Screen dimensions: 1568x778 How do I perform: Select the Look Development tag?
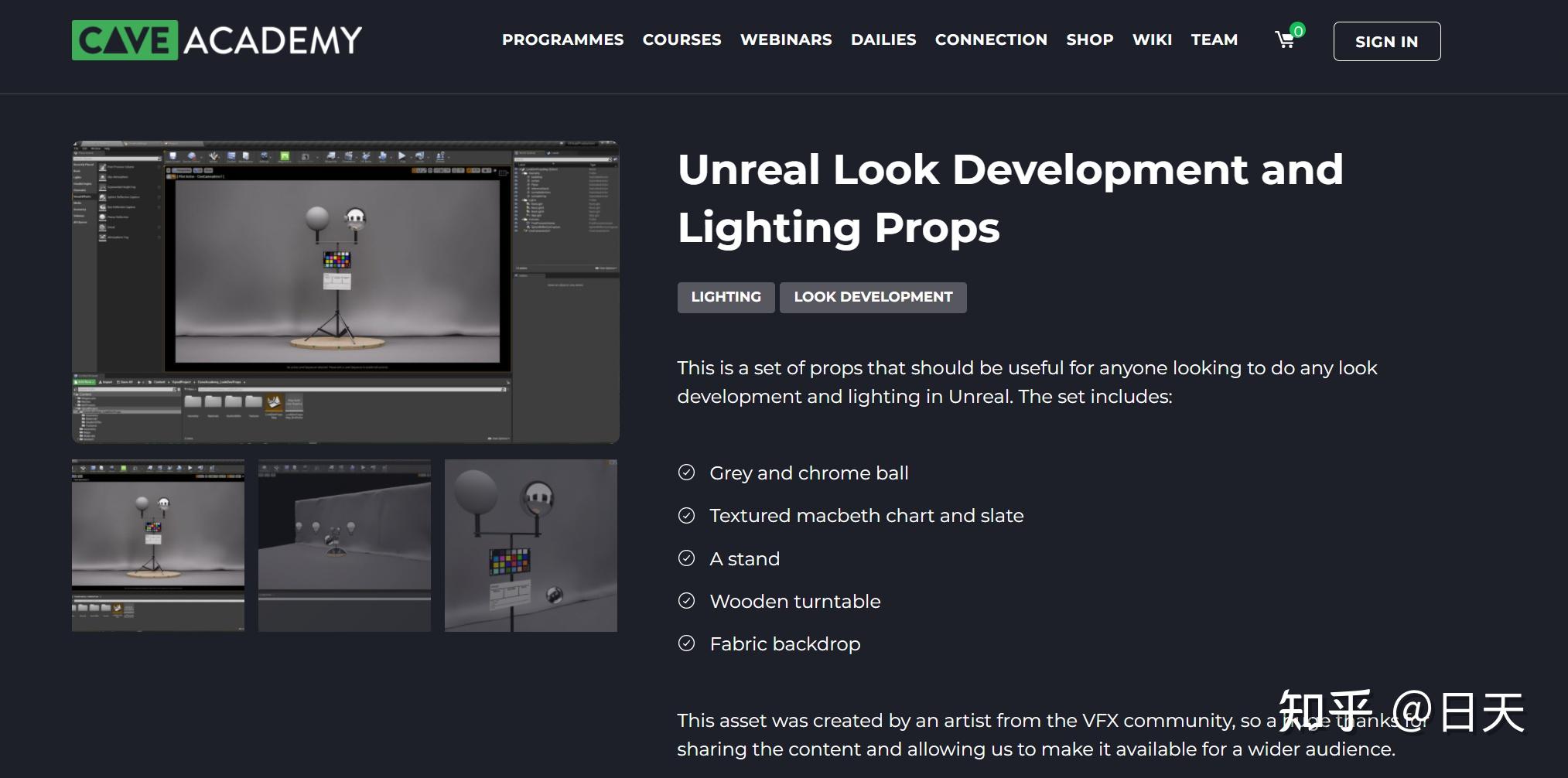[x=873, y=297]
